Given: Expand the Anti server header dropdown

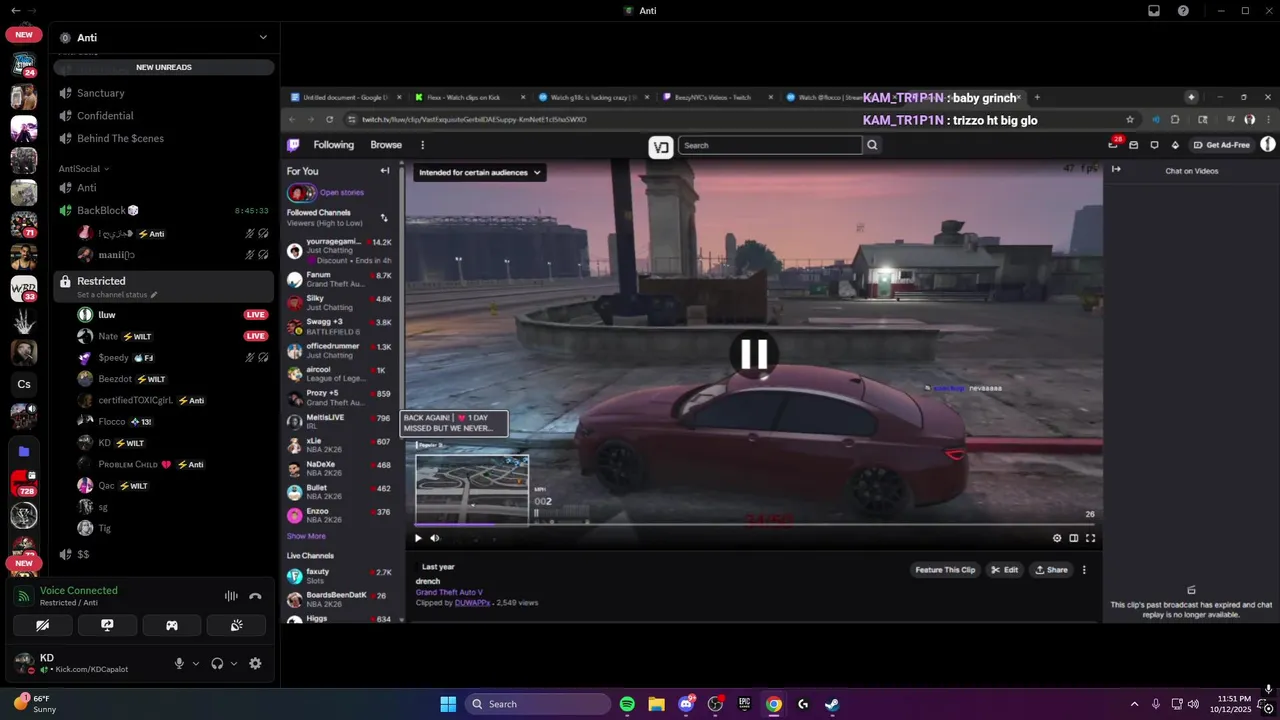Looking at the screenshot, I should click(263, 37).
